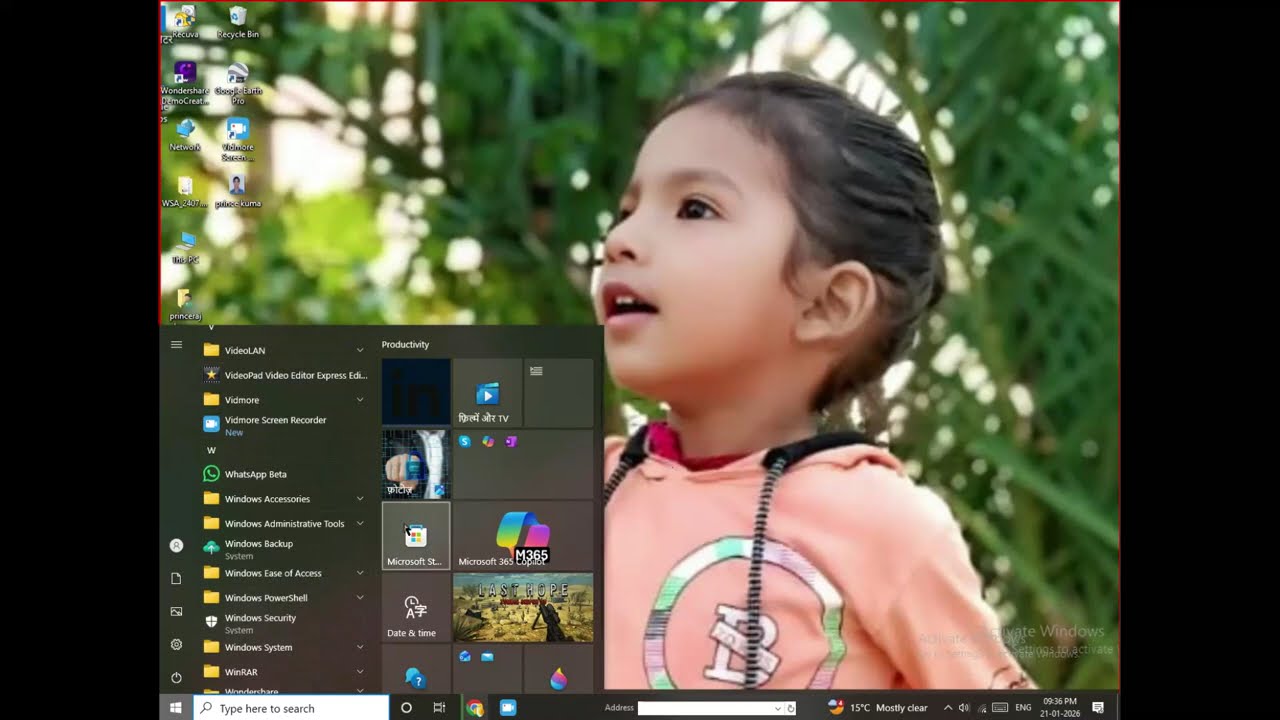Image resolution: width=1280 pixels, height=720 pixels.
Task: Jump to letter W section header
Action: (211, 450)
